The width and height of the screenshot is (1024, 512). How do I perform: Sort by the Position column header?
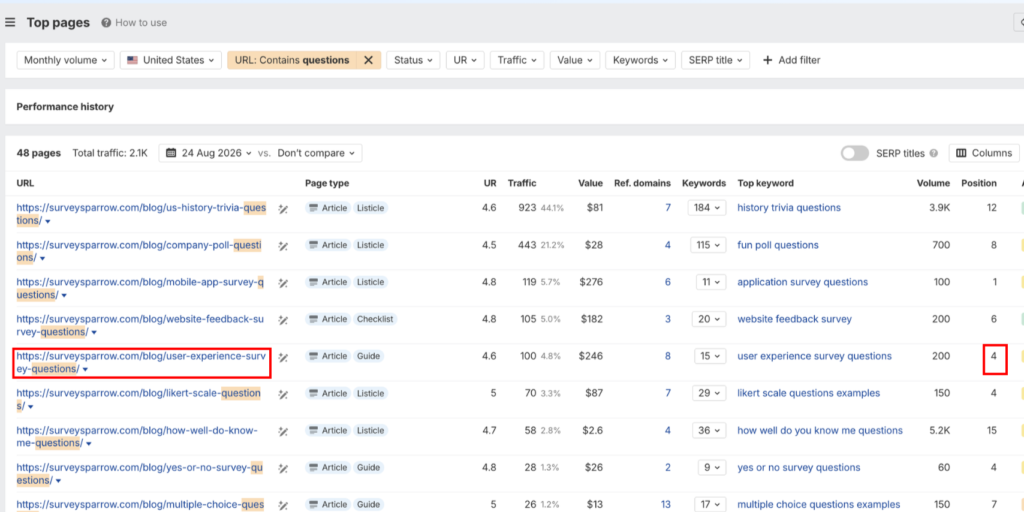(979, 184)
